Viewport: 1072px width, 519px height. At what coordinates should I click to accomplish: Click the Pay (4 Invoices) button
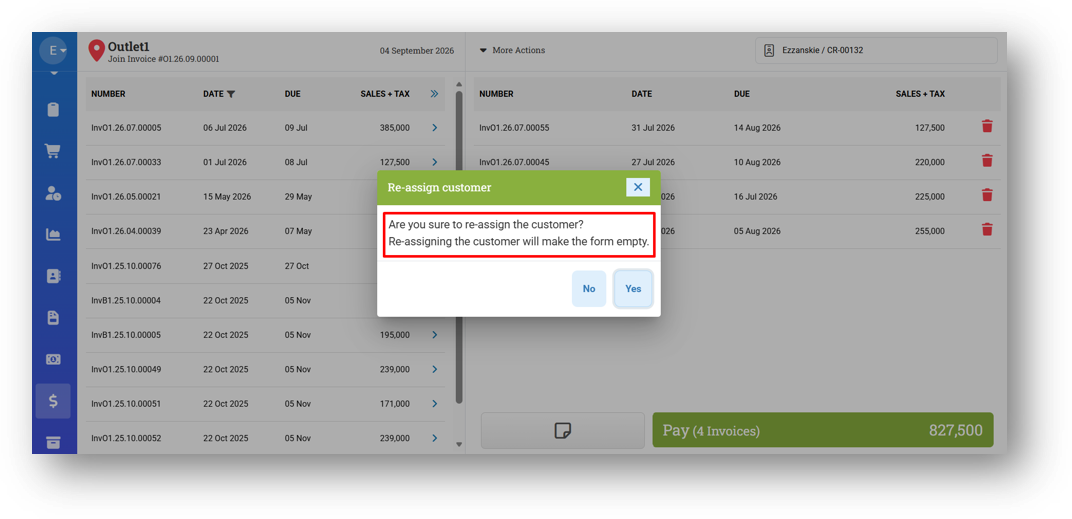(822, 430)
